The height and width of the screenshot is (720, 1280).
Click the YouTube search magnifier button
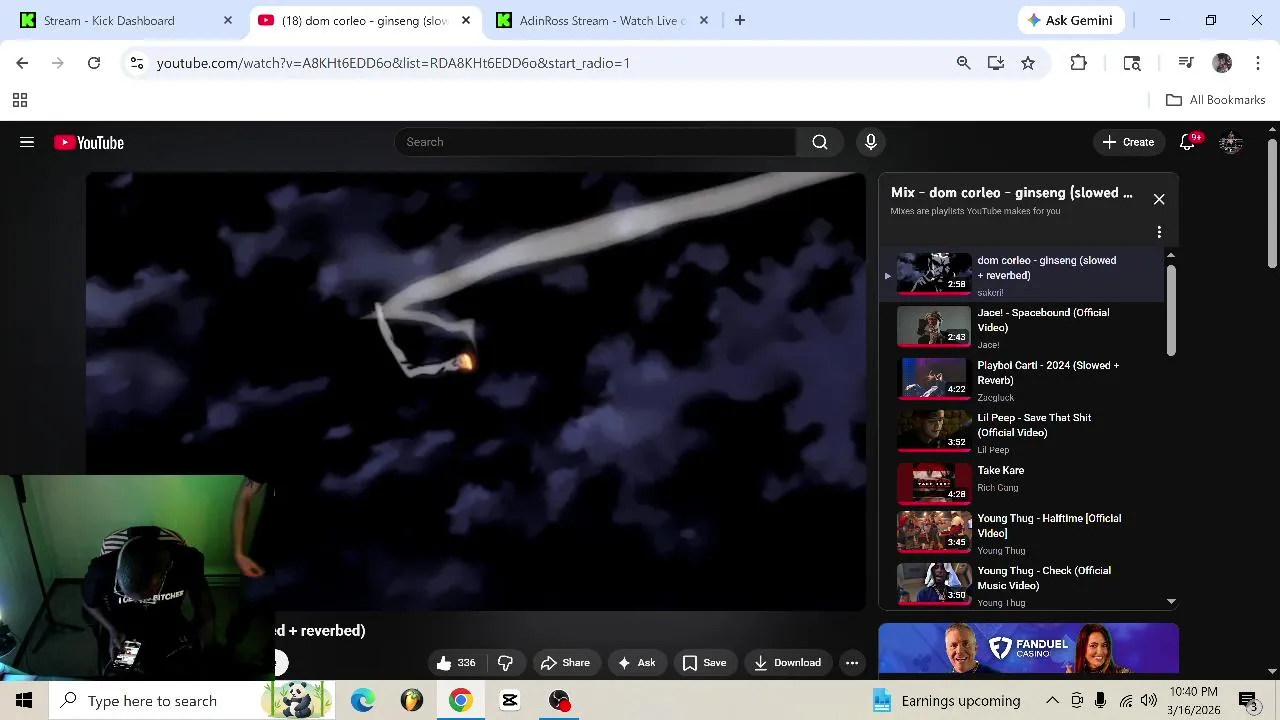point(820,142)
